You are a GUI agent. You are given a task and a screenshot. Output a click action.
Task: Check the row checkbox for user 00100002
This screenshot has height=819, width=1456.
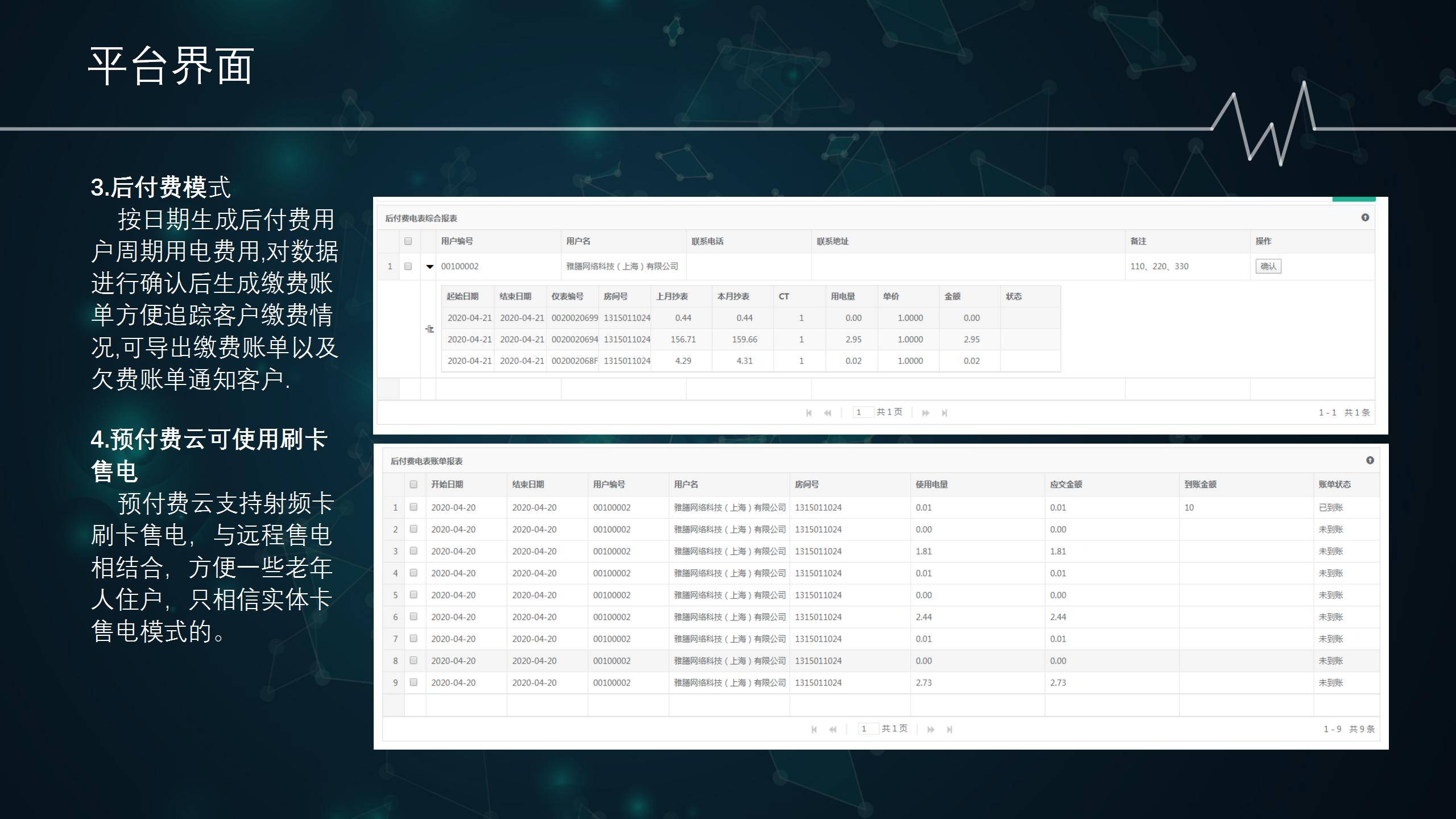click(408, 266)
